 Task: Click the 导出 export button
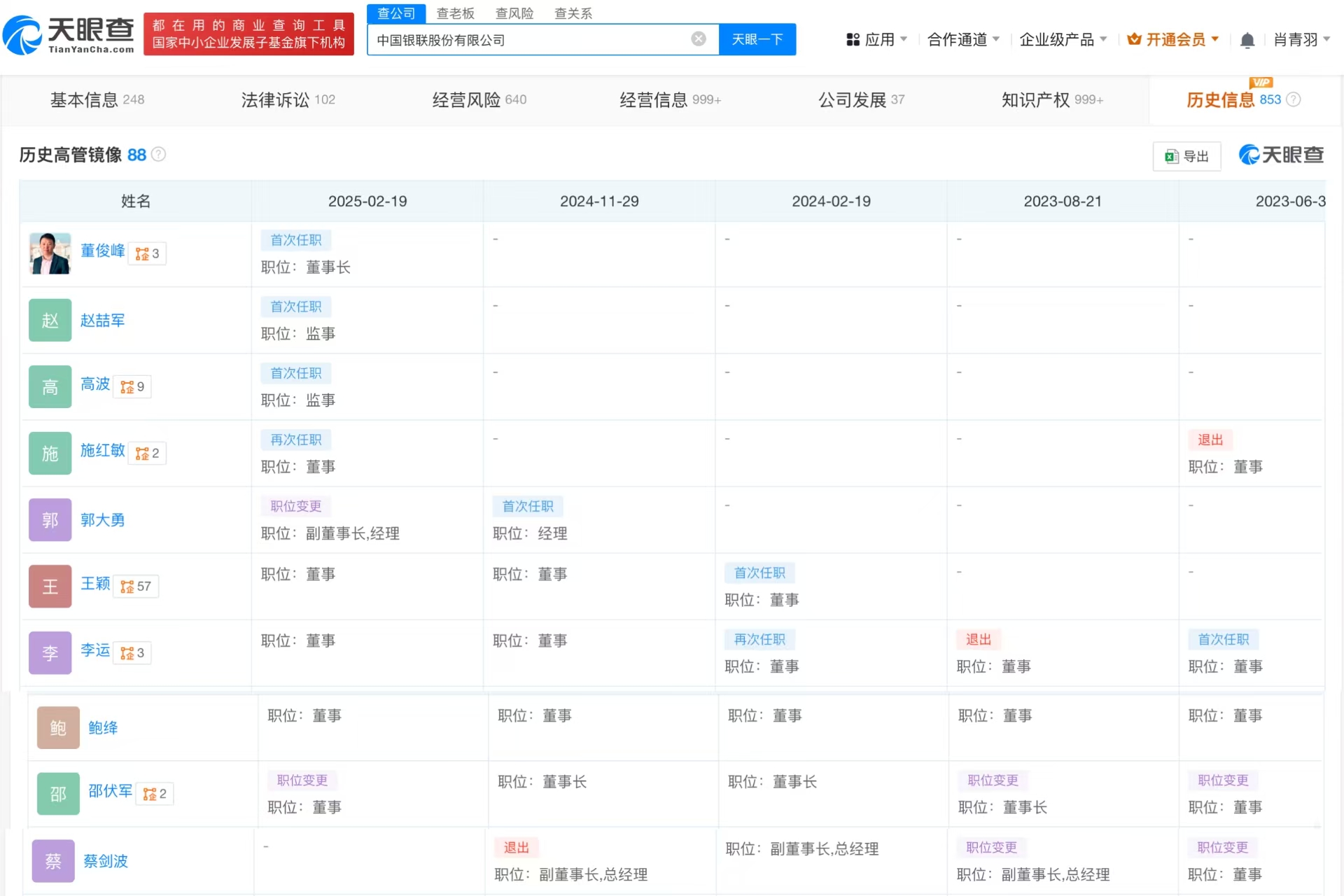(x=1187, y=156)
